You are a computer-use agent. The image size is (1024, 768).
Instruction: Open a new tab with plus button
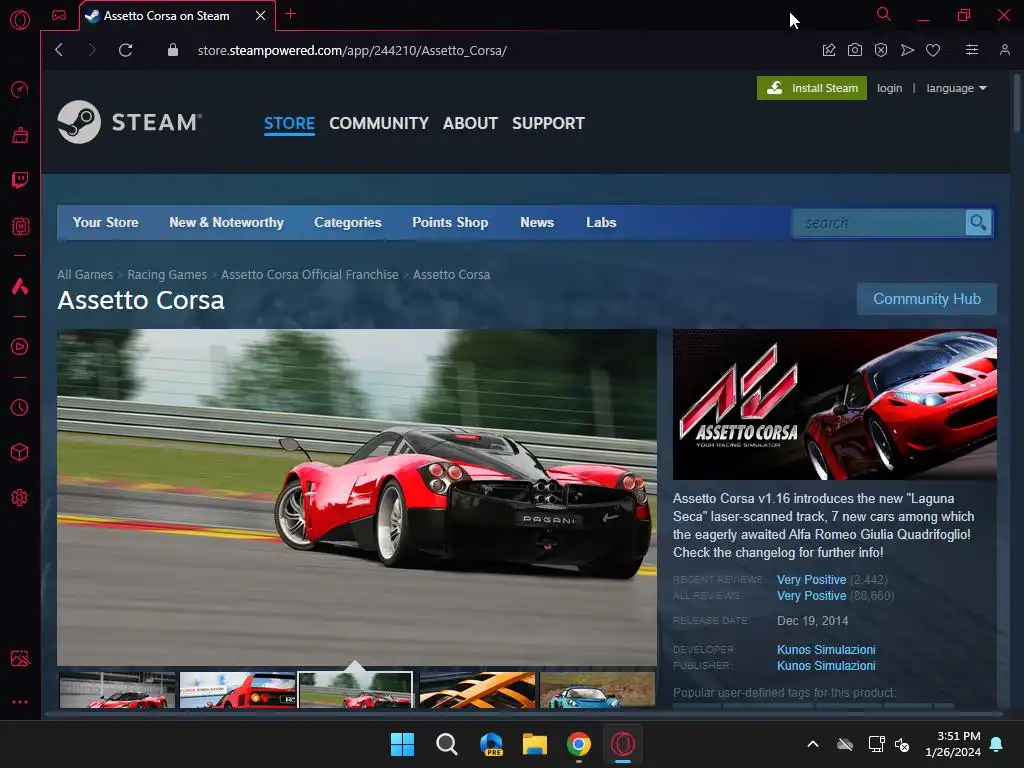click(x=291, y=14)
